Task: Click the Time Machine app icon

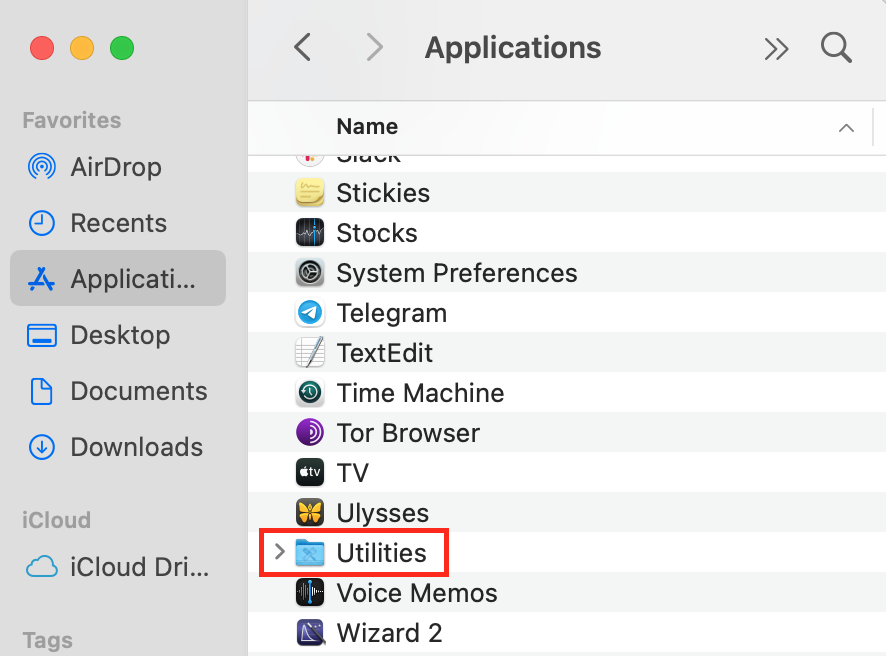Action: click(310, 393)
